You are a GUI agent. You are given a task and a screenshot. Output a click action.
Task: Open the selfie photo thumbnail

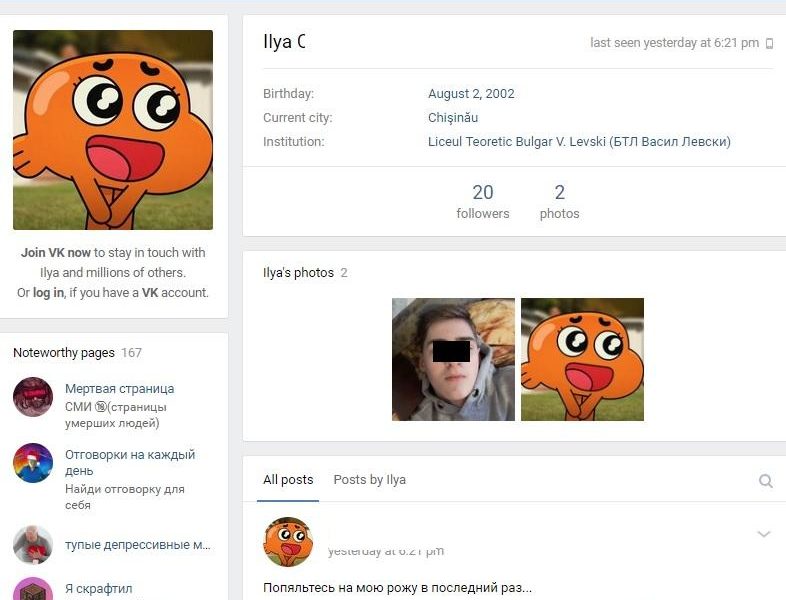(x=453, y=359)
